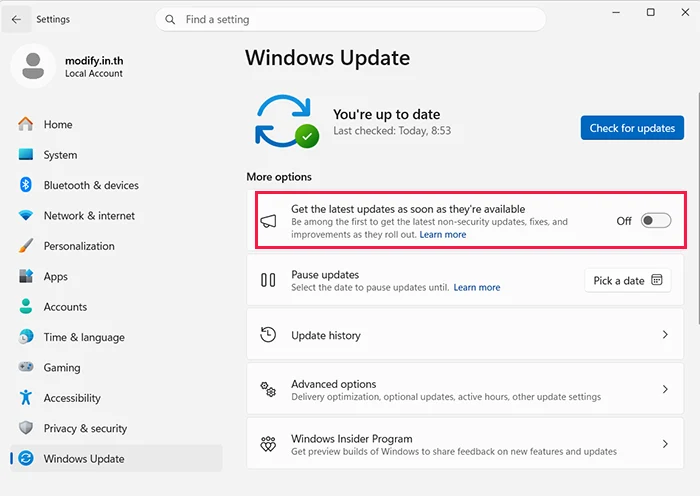Maximize the Settings window
The width and height of the screenshot is (700, 496).
651,13
